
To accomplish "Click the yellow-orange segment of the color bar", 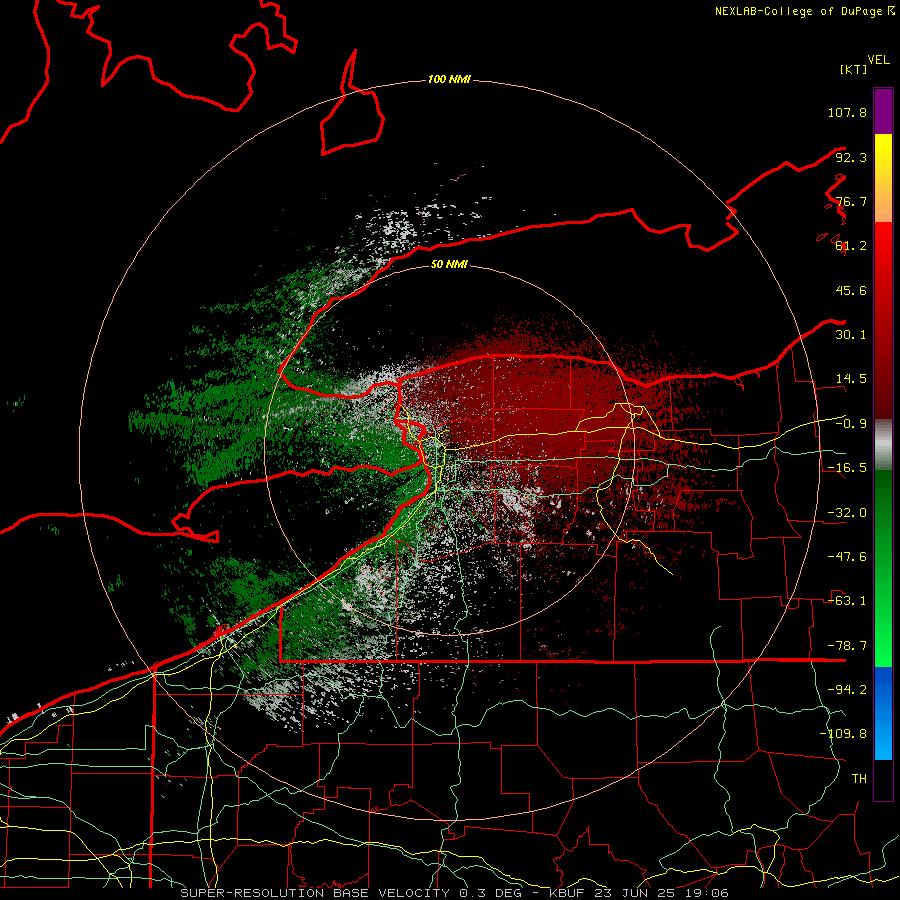I will (x=883, y=178).
